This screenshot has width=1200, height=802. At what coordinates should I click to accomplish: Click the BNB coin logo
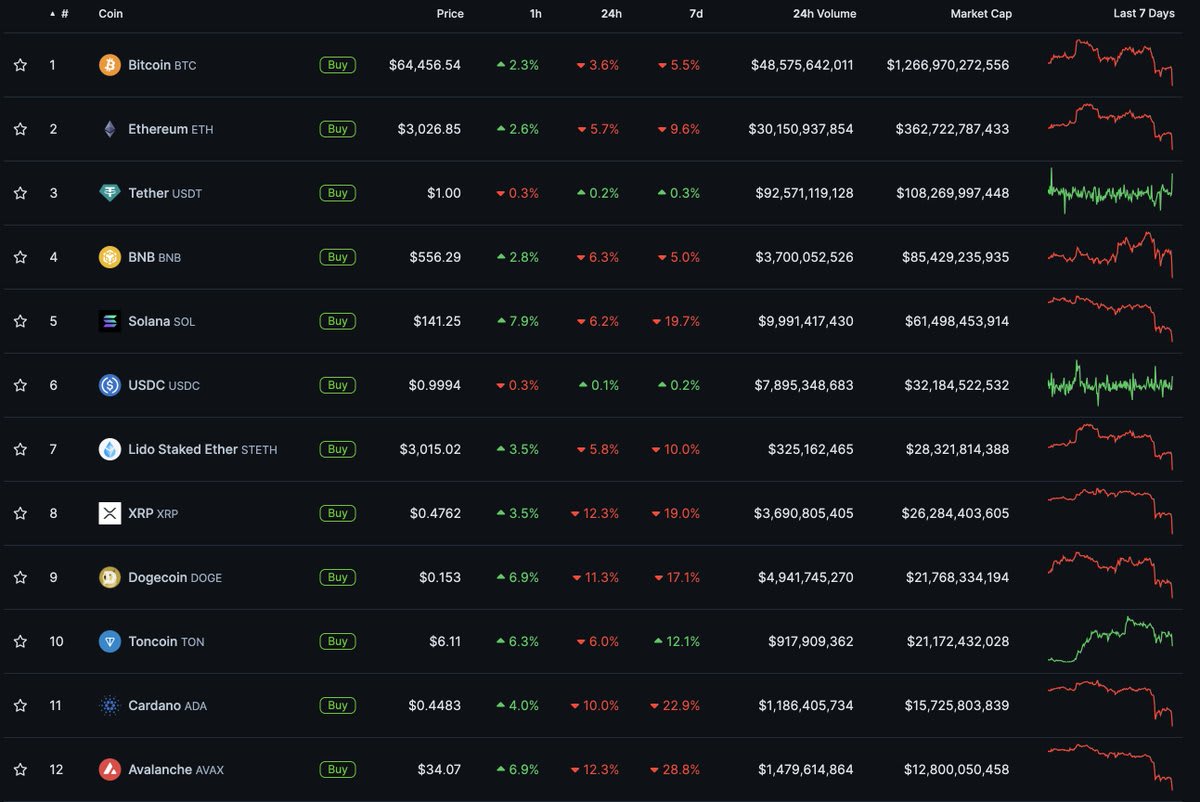point(110,257)
